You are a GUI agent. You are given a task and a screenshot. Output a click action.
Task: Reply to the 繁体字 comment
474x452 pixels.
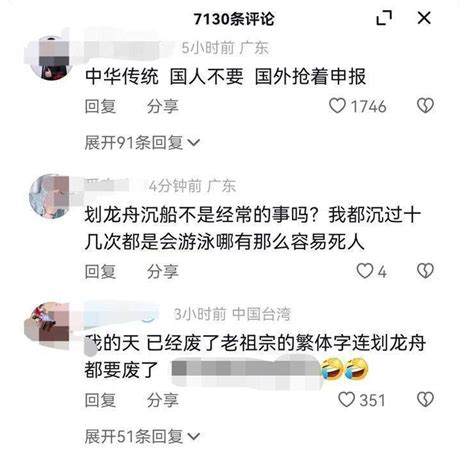(x=100, y=400)
